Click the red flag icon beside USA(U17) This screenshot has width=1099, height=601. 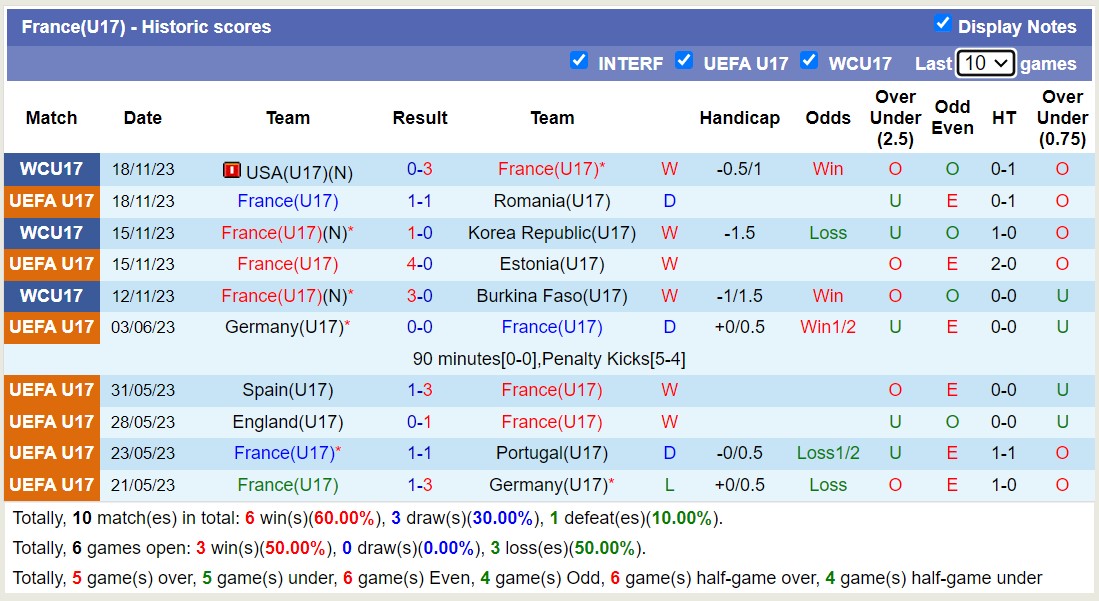tap(231, 170)
